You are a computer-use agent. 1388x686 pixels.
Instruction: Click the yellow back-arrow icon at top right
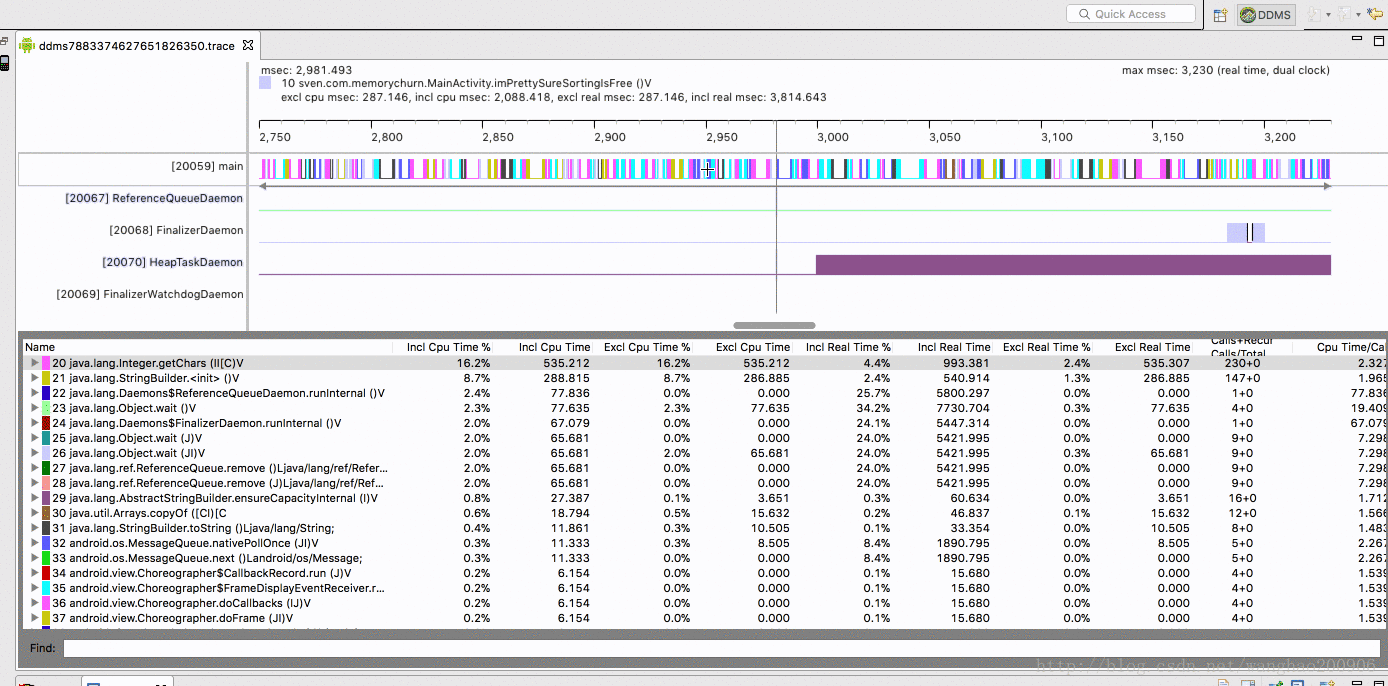click(1376, 14)
